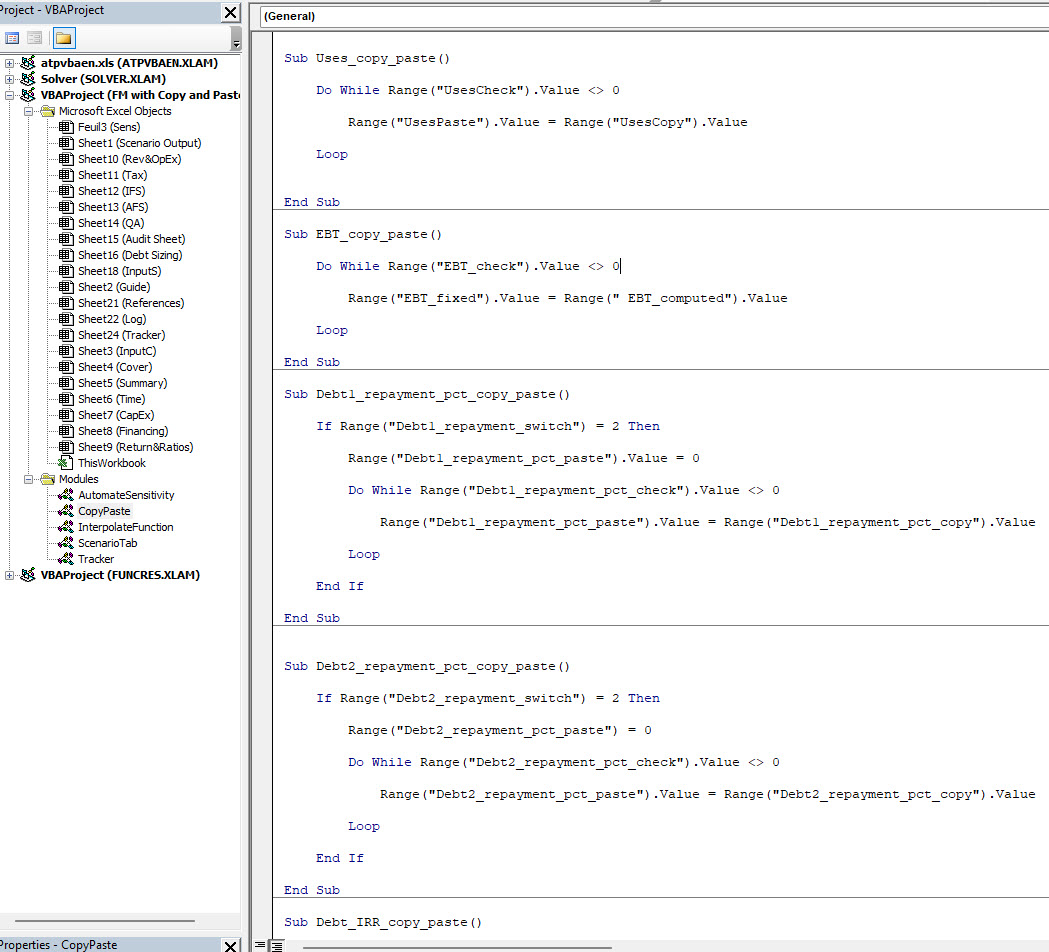Select the AutomateSensitivity module icon
The height and width of the screenshot is (952, 1049).
pos(66,495)
